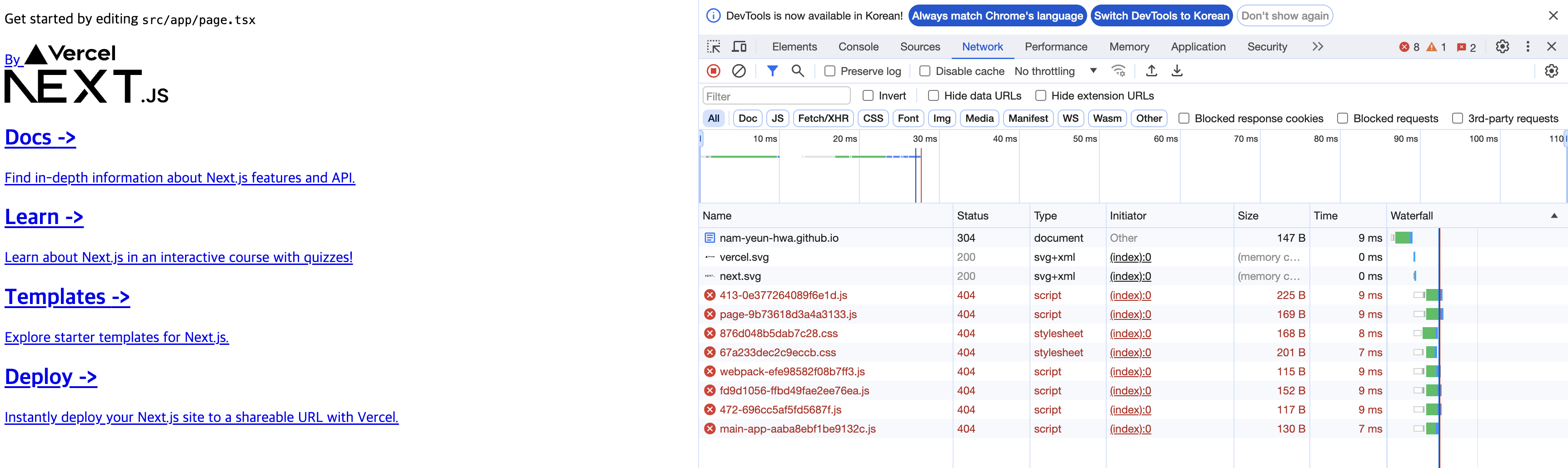Image resolution: width=1568 pixels, height=468 pixels.
Task: Click thumbnail icon of vercel.svg row
Action: point(710,257)
